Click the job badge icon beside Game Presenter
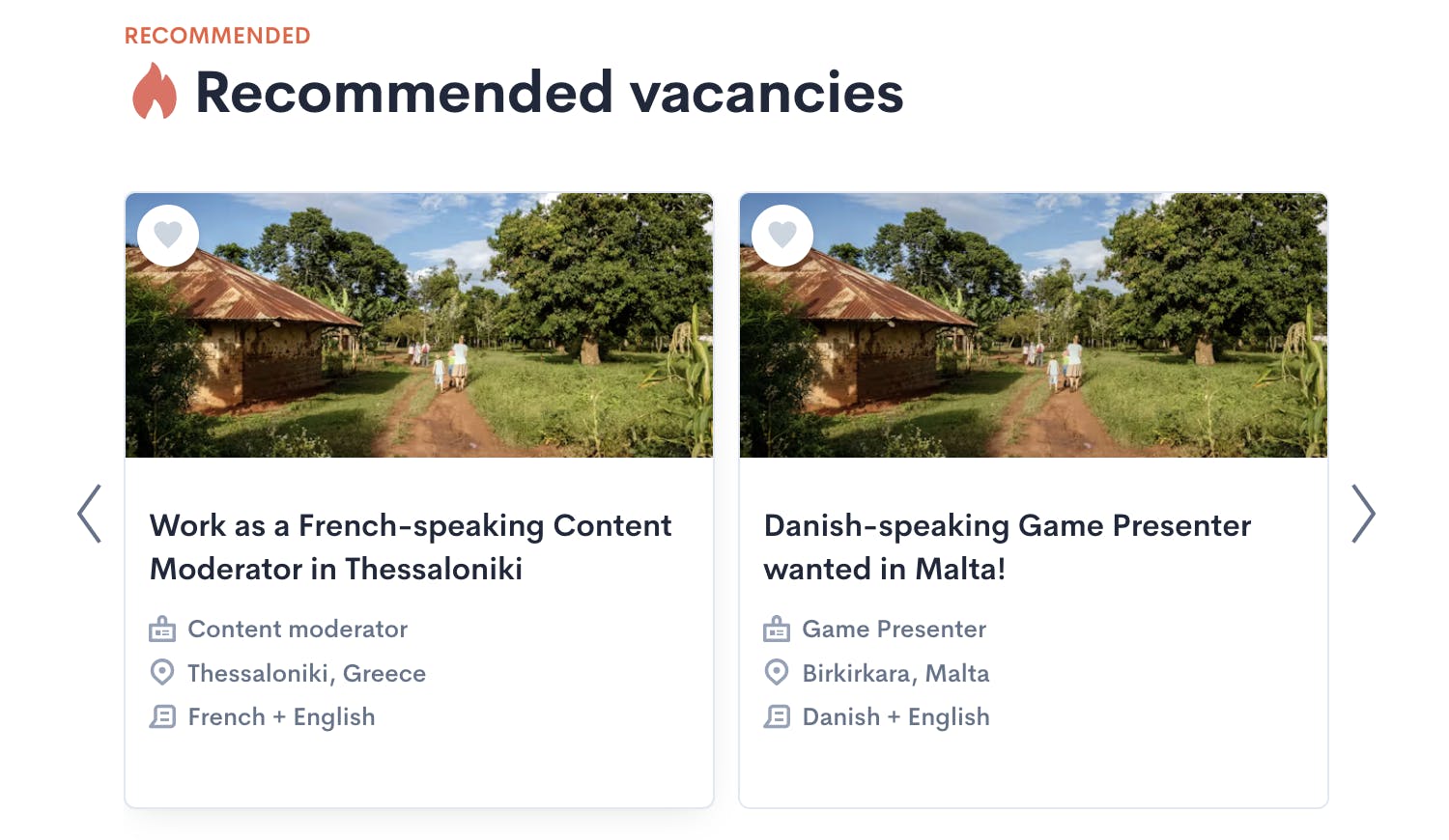 (777, 630)
